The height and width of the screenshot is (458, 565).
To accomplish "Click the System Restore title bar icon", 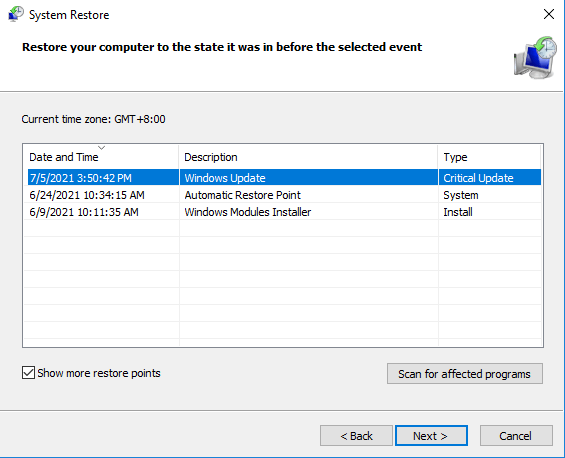I will coord(15,14).
